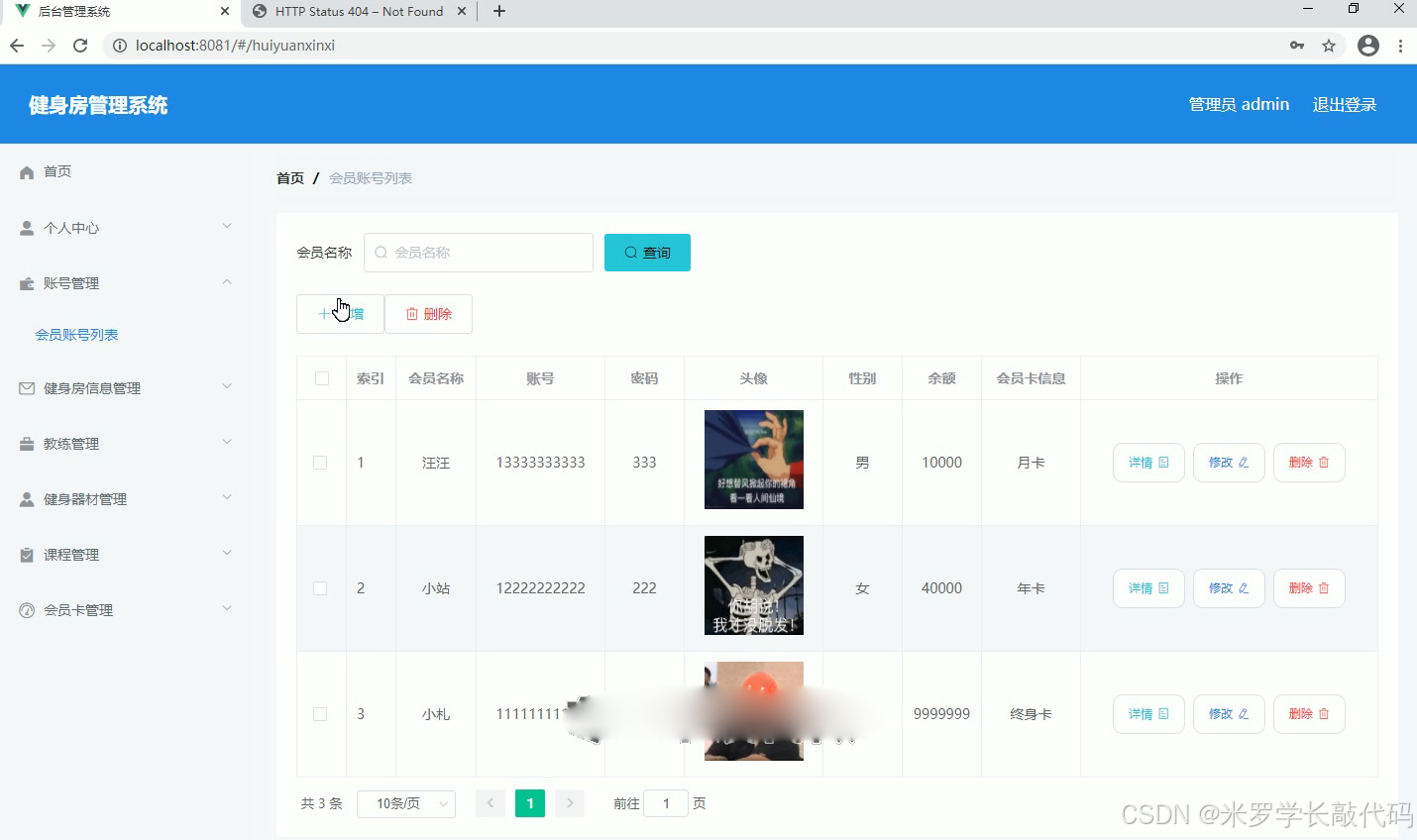Image resolution: width=1417 pixels, height=840 pixels.
Task: Click the 账号管理 megaphone icon
Action: 25,282
